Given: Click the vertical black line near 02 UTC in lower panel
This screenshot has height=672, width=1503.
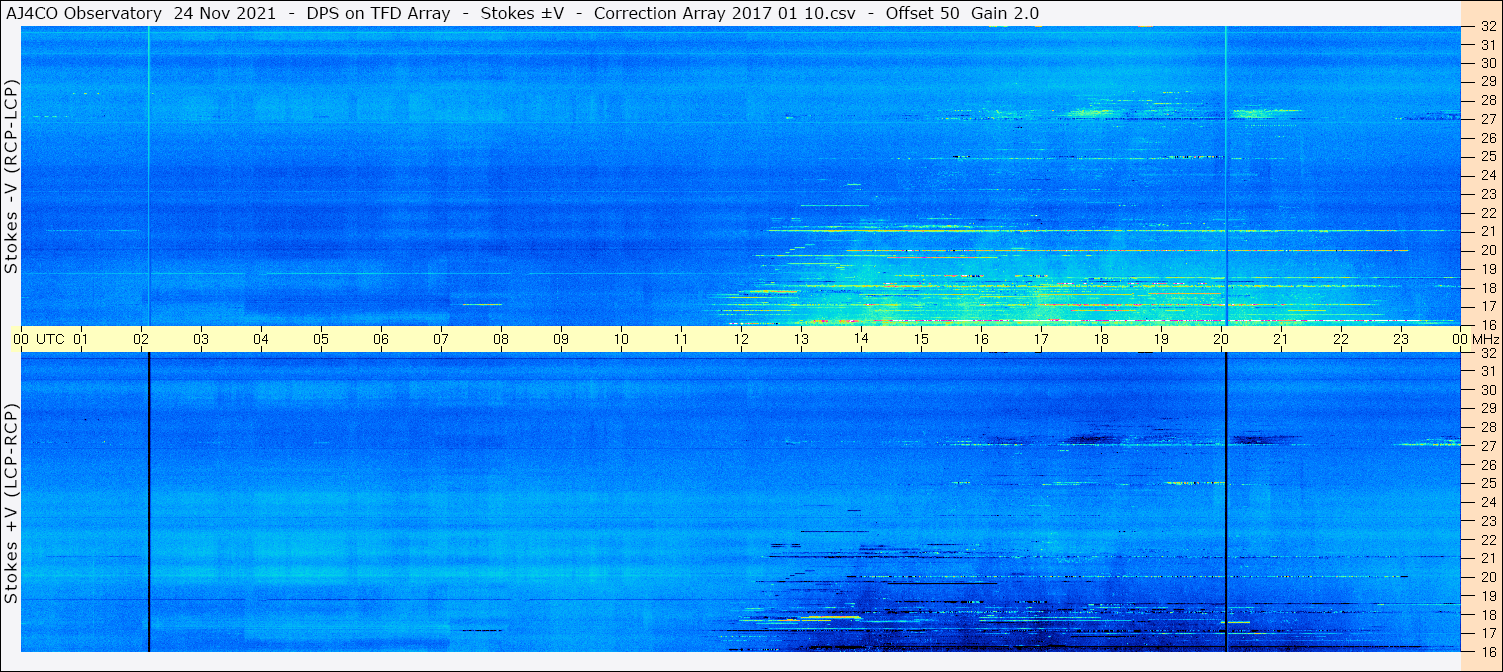Looking at the screenshot, I should (x=148, y=502).
